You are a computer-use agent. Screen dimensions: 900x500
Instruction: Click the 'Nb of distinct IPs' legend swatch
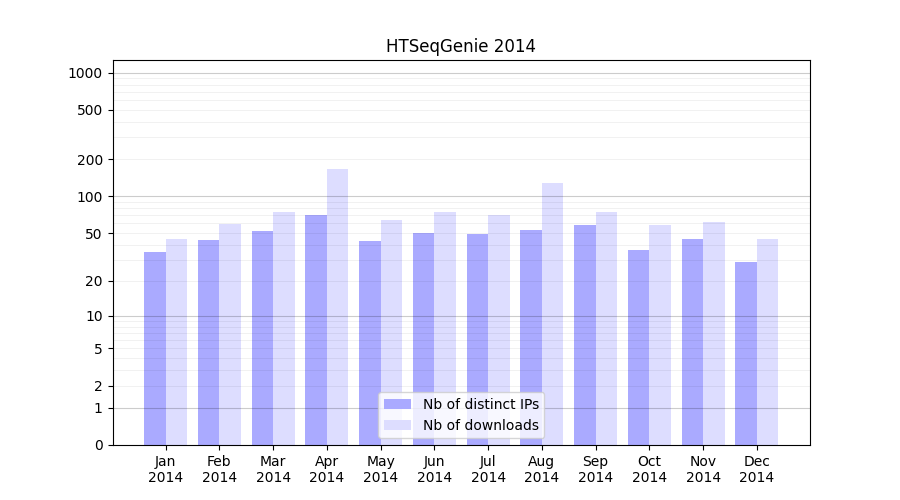click(397, 404)
